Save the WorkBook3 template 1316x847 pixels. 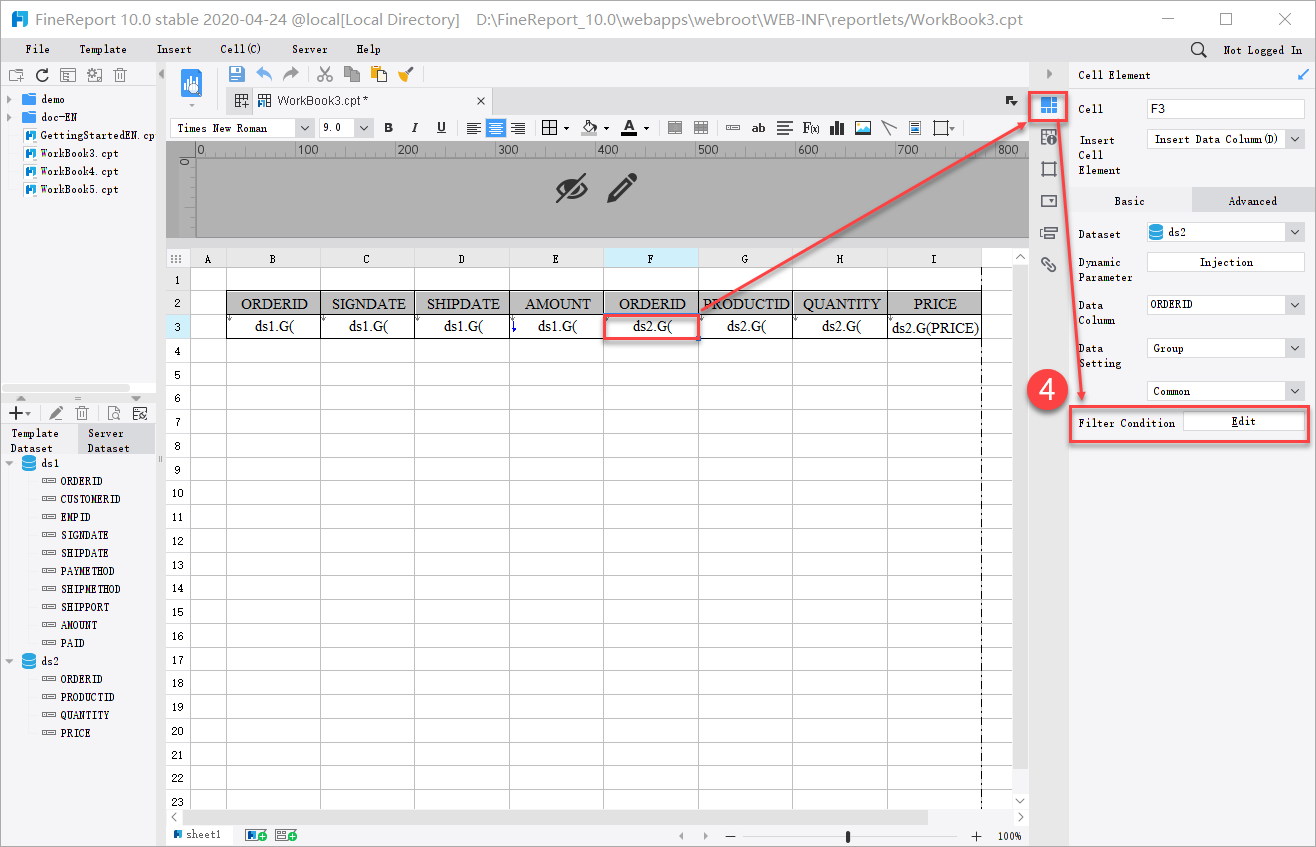click(x=236, y=73)
